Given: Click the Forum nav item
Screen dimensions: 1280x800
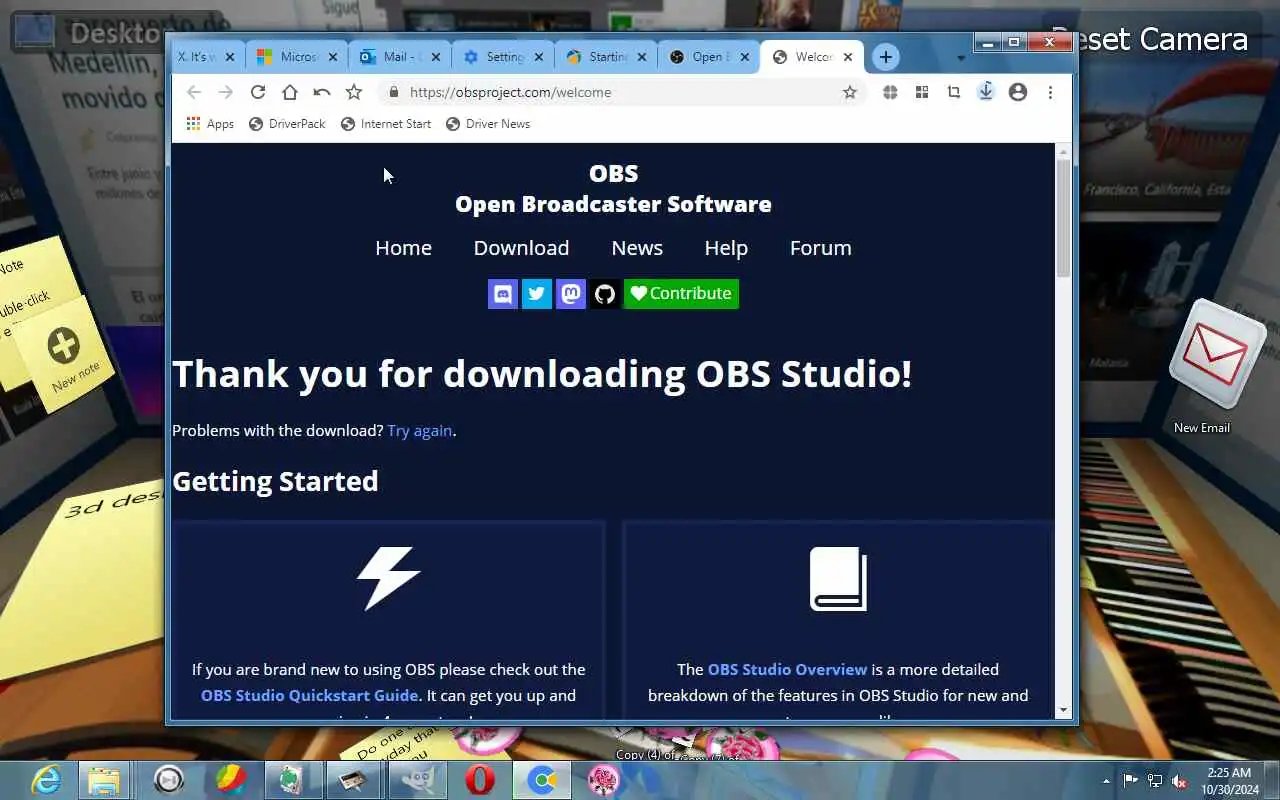Looking at the screenshot, I should 821,248.
